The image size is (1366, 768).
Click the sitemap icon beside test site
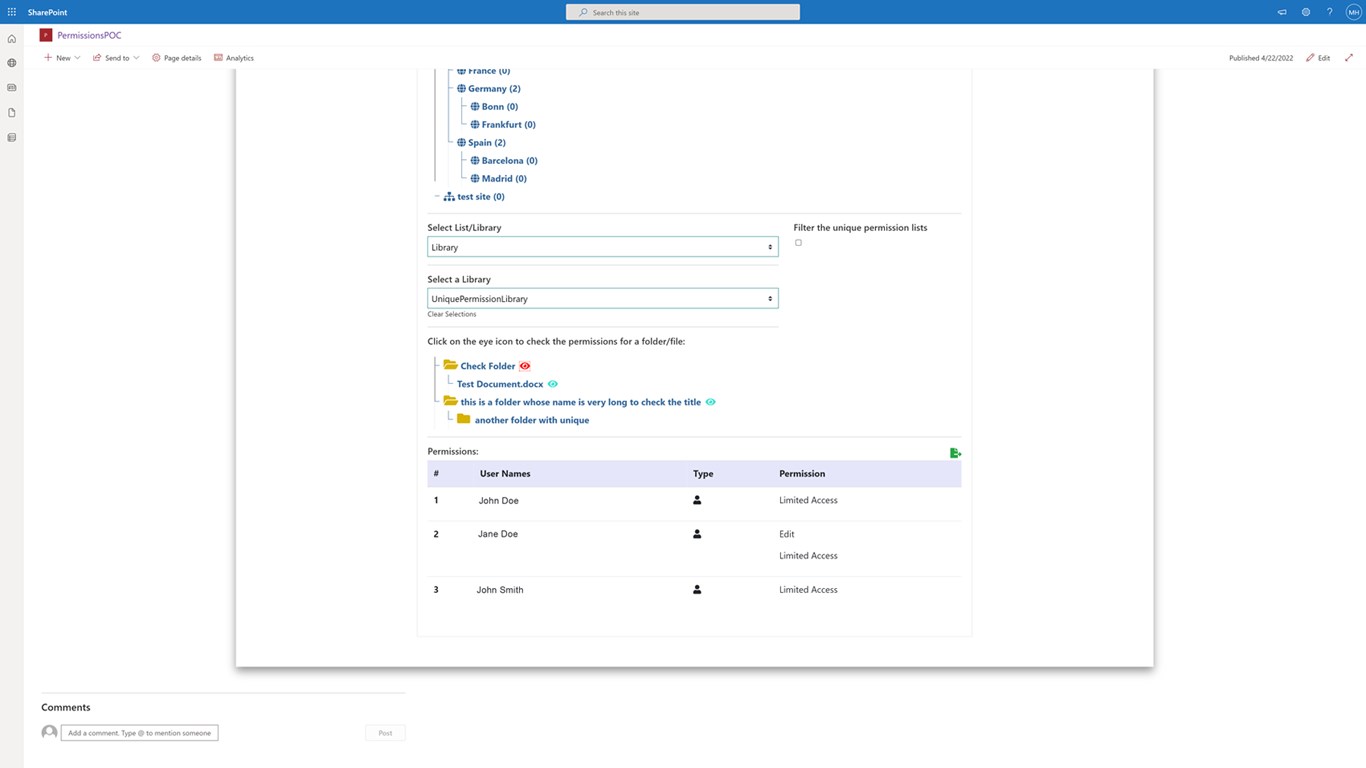click(x=449, y=197)
